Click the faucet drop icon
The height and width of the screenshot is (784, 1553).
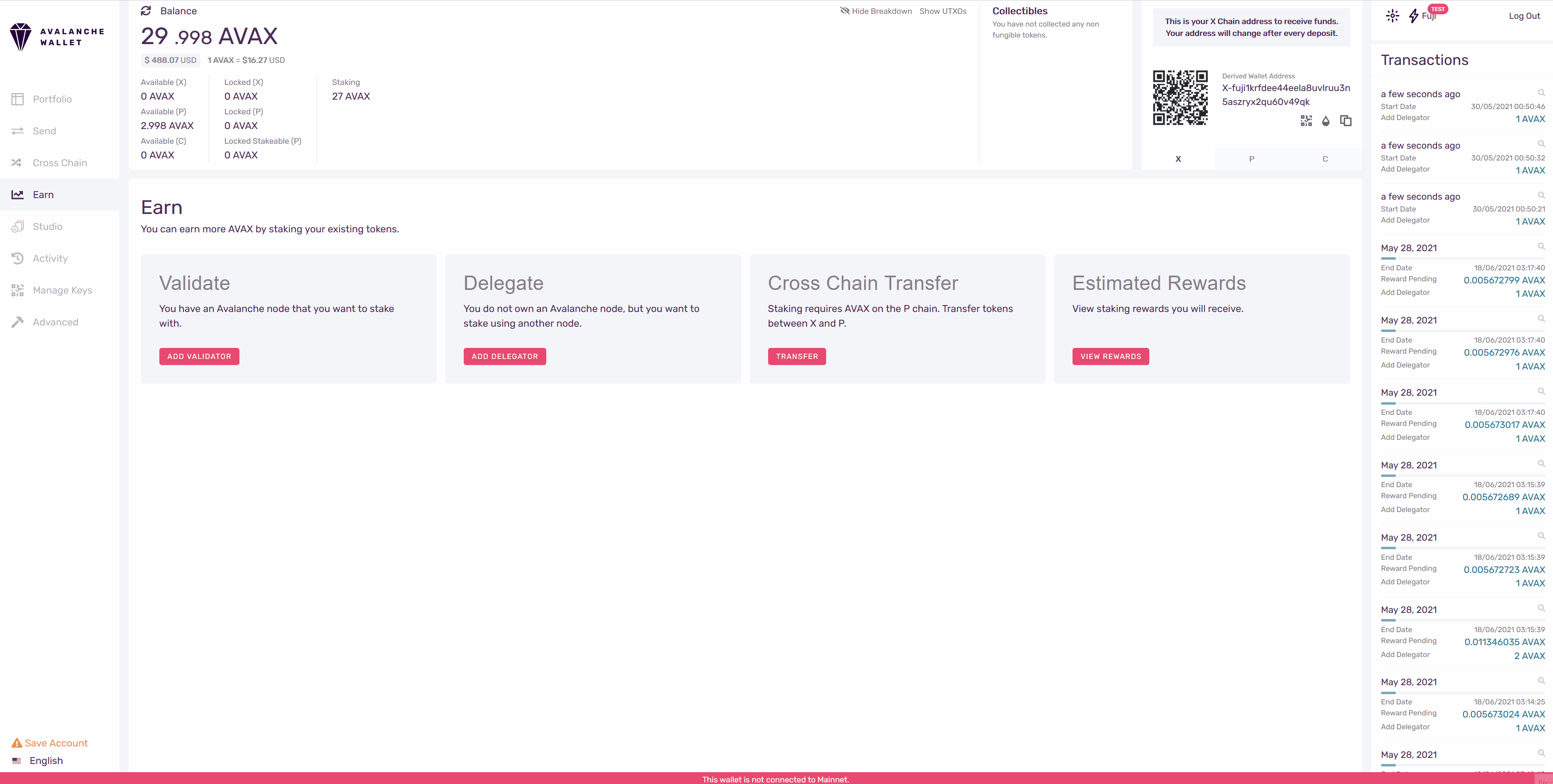[1326, 120]
